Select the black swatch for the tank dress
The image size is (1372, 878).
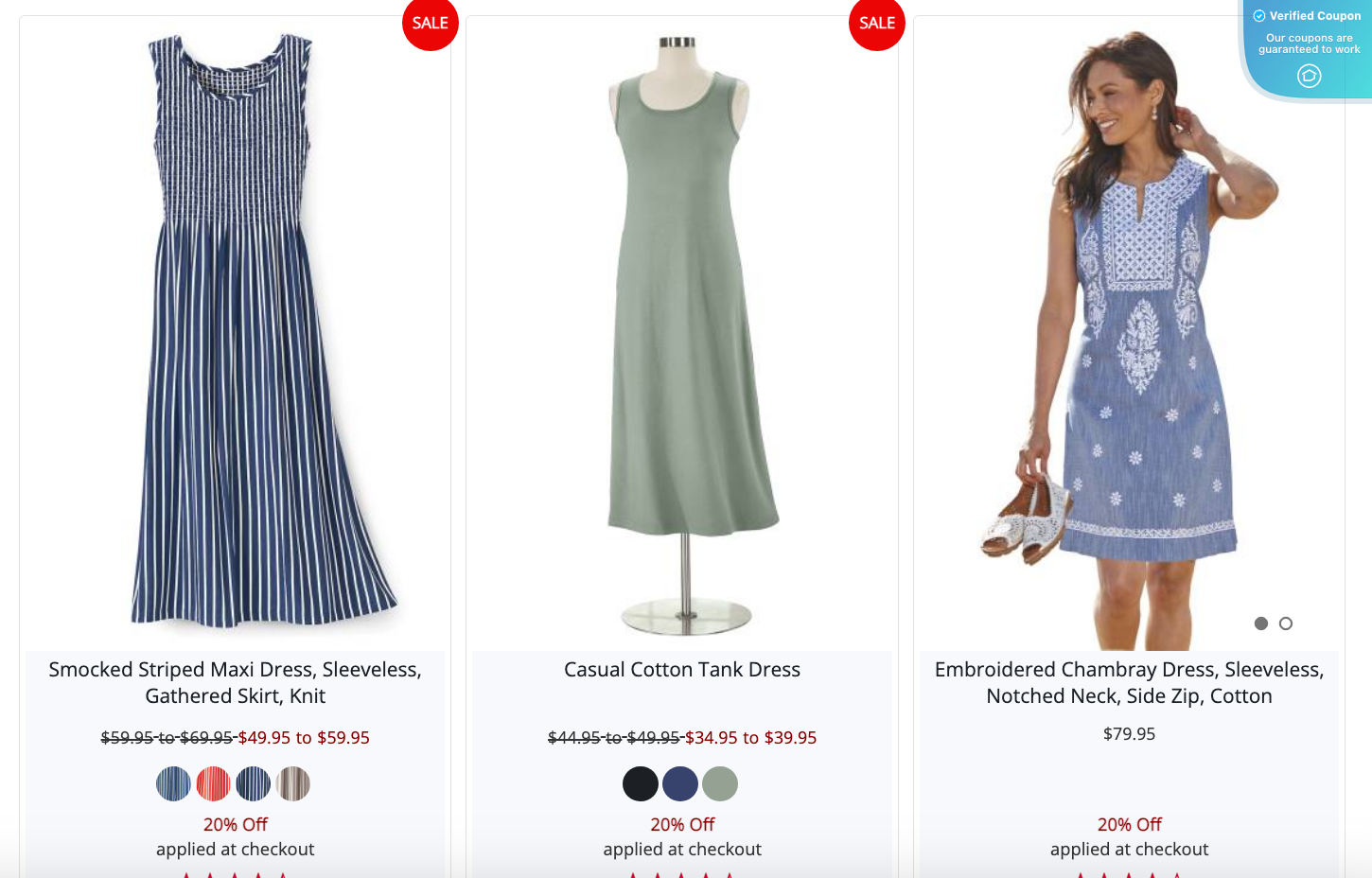click(x=639, y=783)
